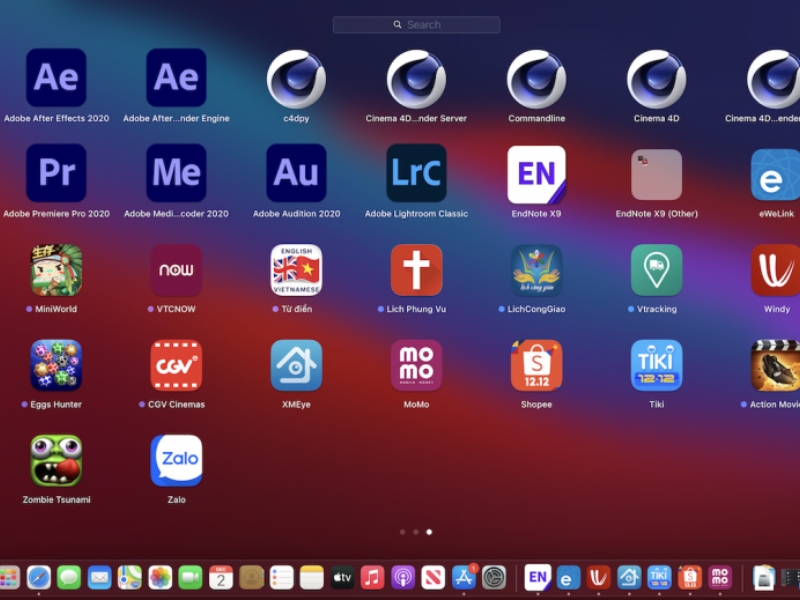Open EndNote X9 from the Launchpad grid
800x600 pixels.
pyautogui.click(x=536, y=174)
